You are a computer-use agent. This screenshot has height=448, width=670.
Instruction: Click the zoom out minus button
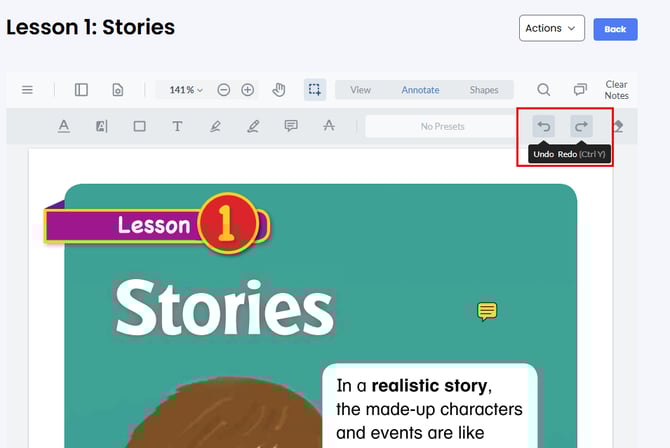224,90
